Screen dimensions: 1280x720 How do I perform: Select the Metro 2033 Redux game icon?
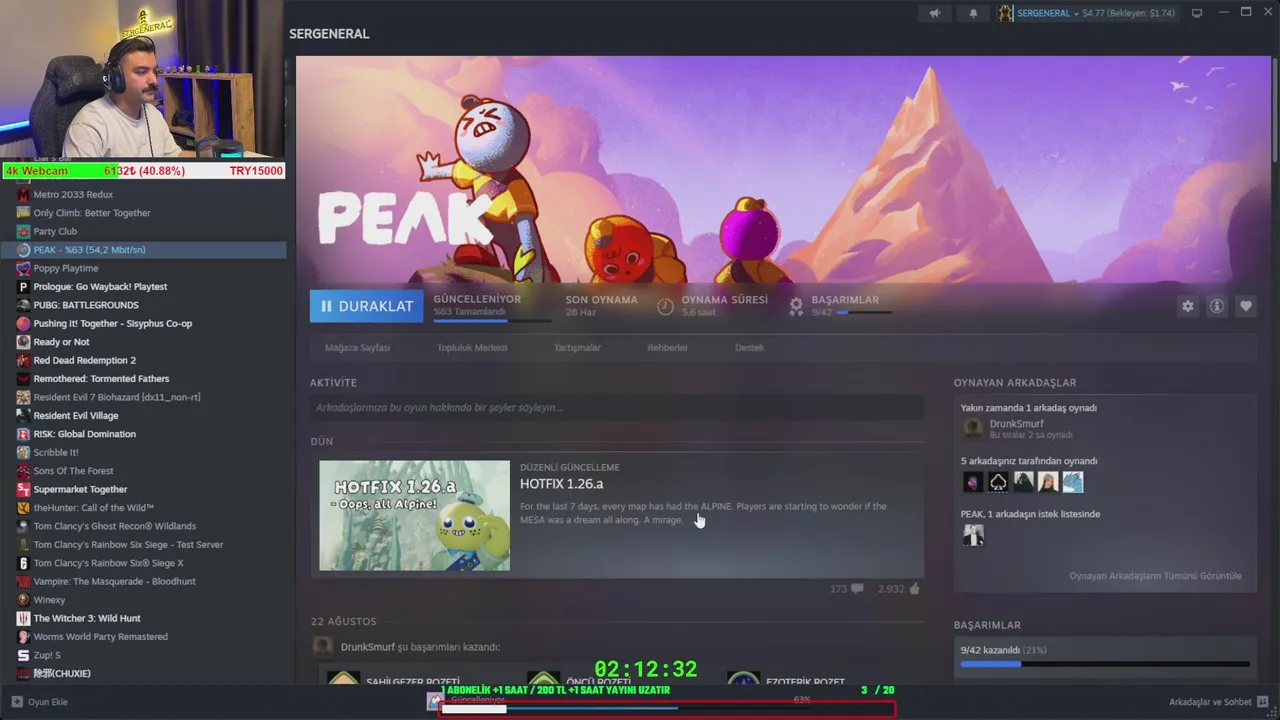click(x=23, y=194)
